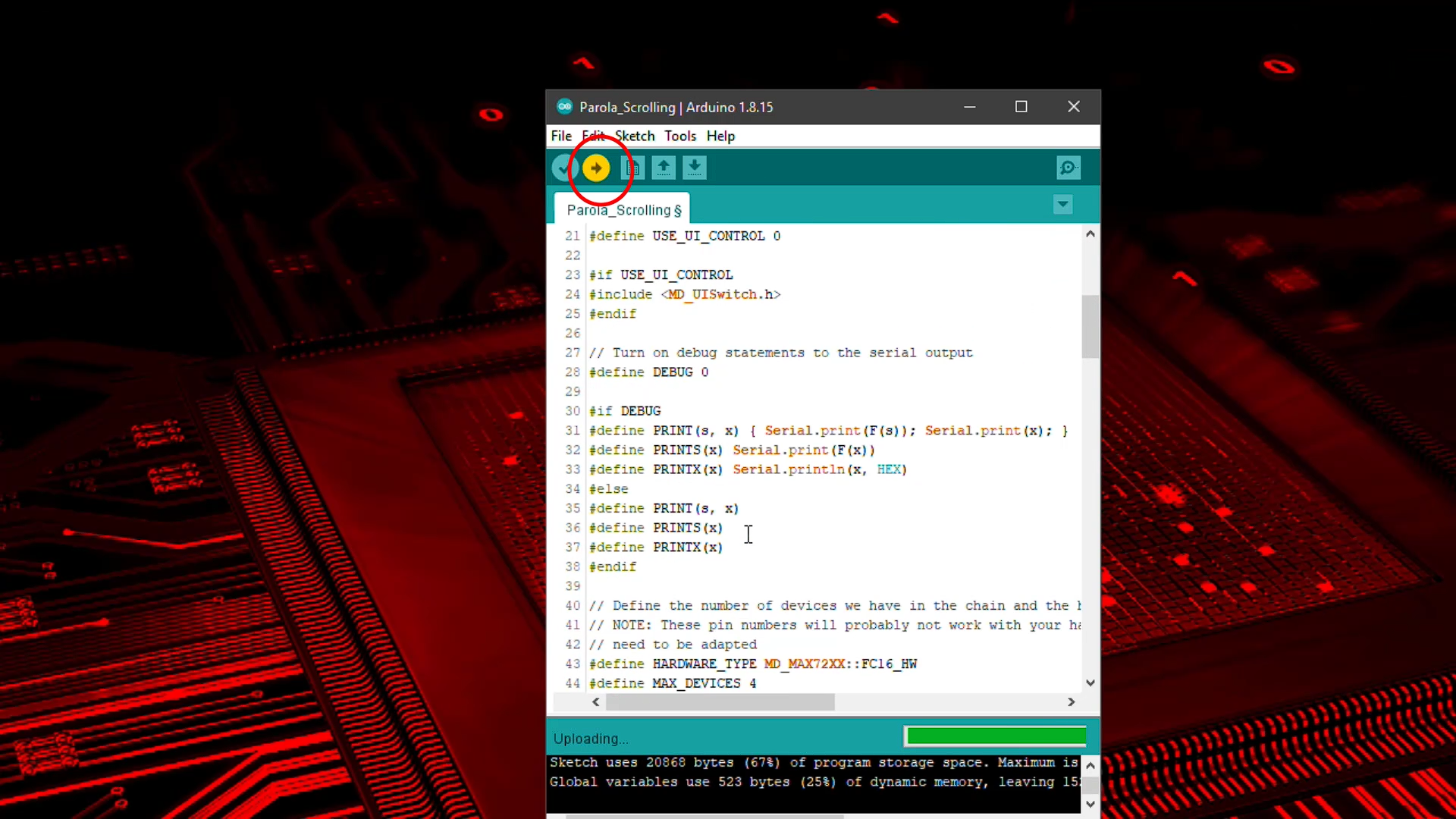Open the Edit menu
This screenshot has width=1456, height=819.
(x=595, y=136)
